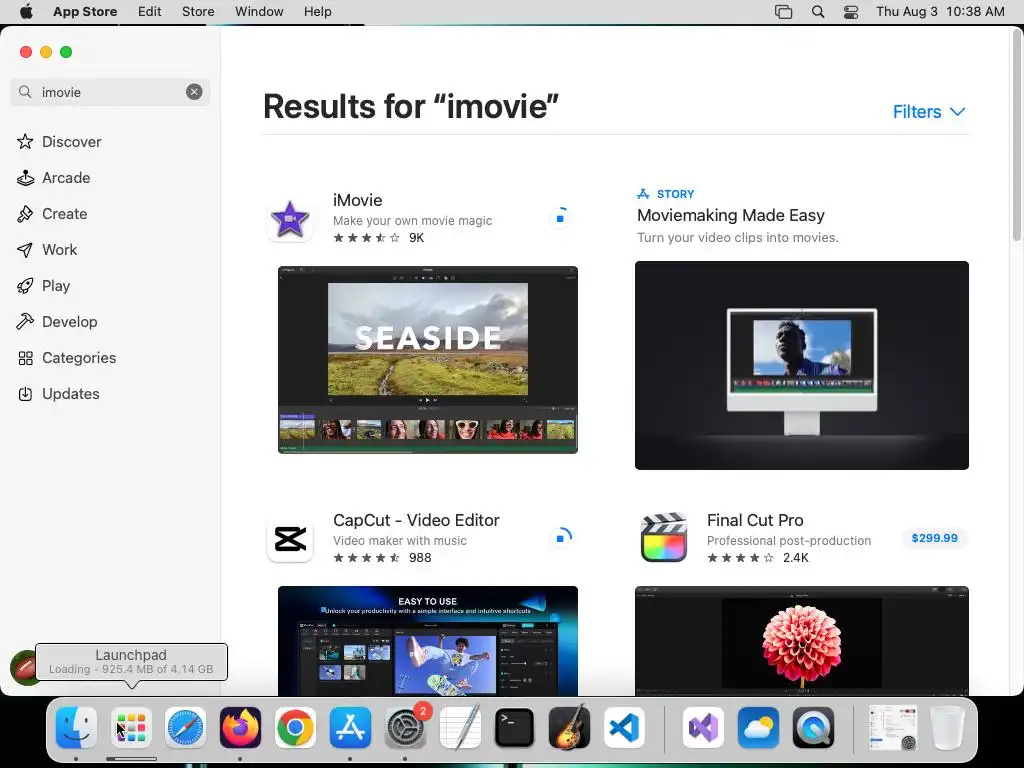
Task: Open Spotlight search in menu bar
Action: (818, 12)
